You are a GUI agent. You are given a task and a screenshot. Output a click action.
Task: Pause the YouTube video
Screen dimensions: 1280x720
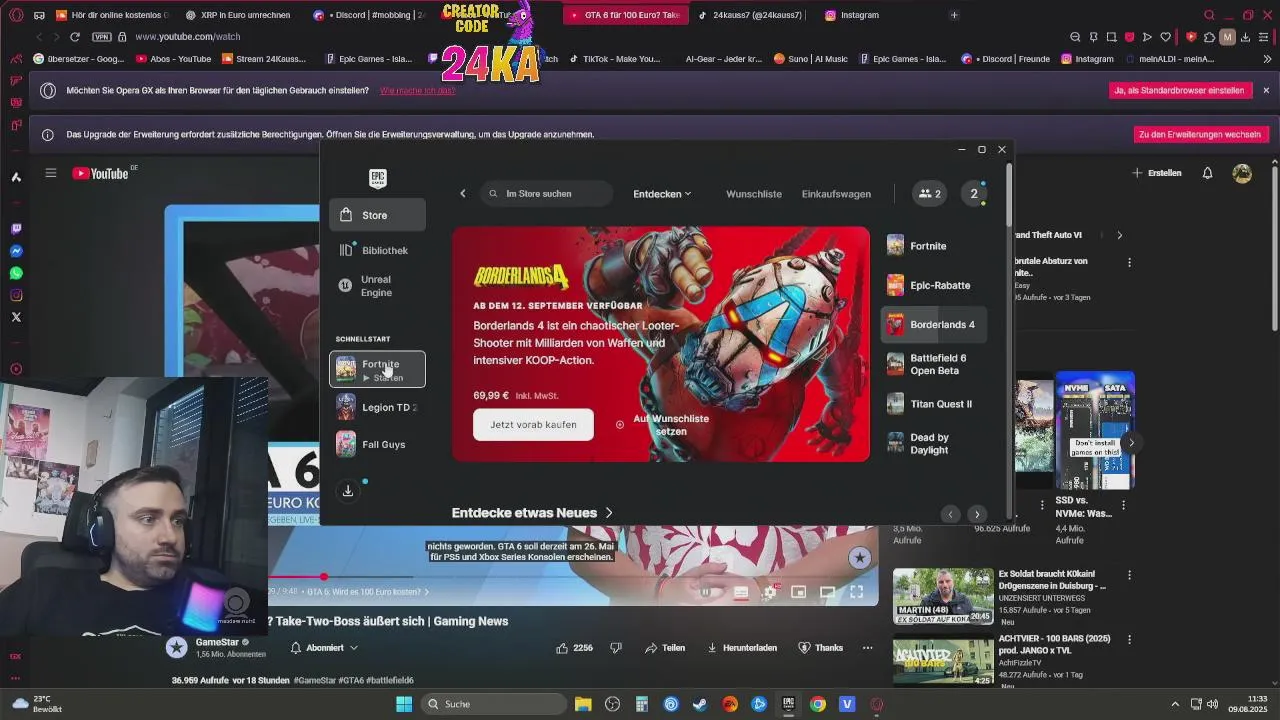(x=706, y=592)
